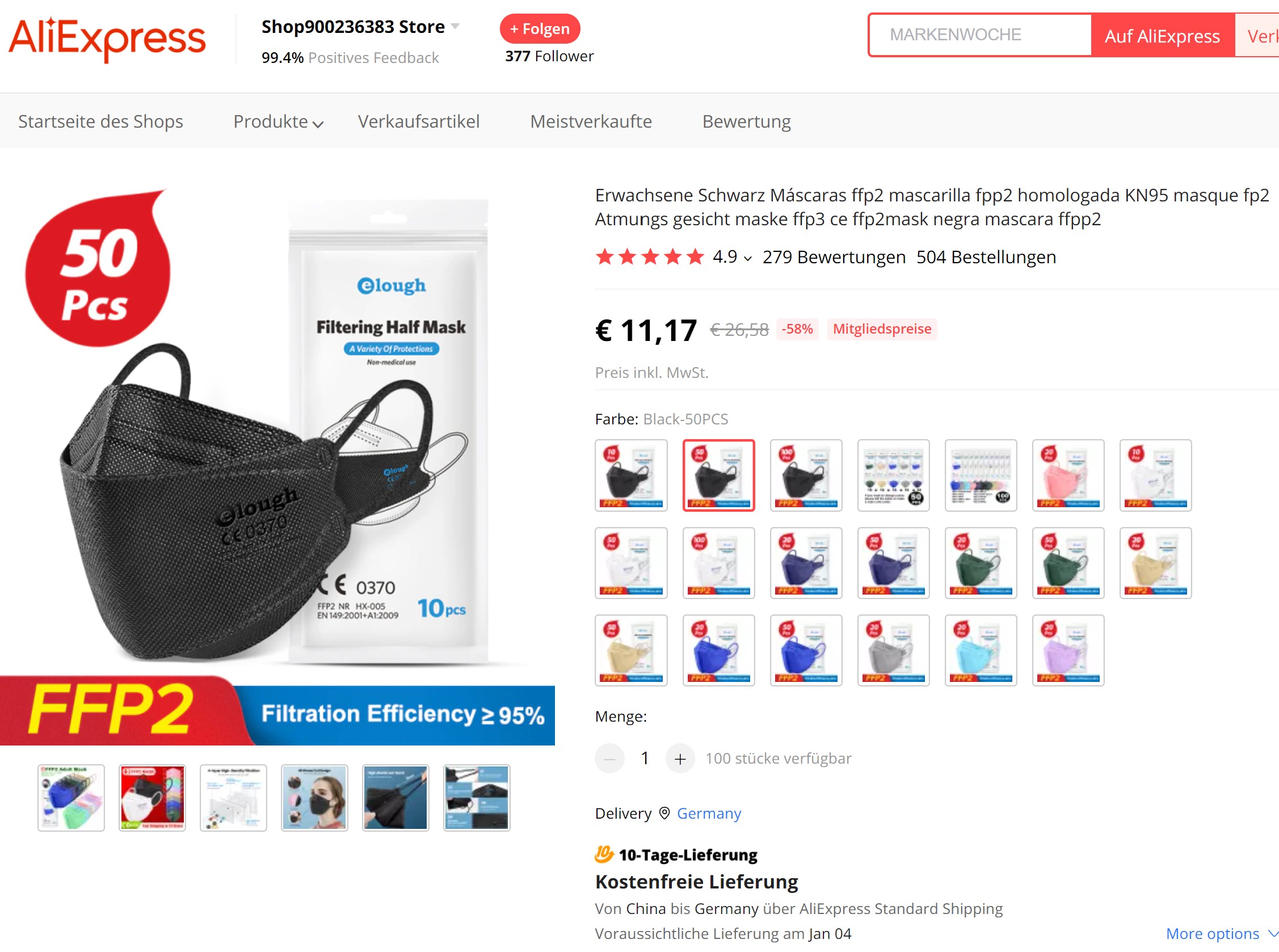Go to the Bewertung tab
The width and height of the screenshot is (1279, 952).
746,121
